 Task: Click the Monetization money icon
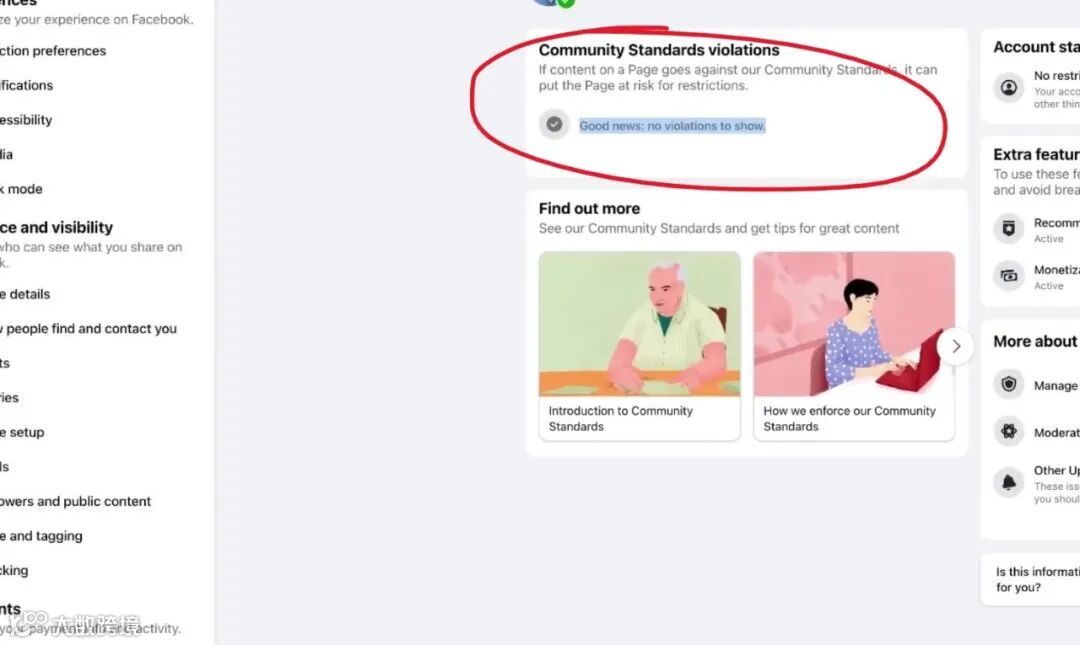pyautogui.click(x=1008, y=276)
